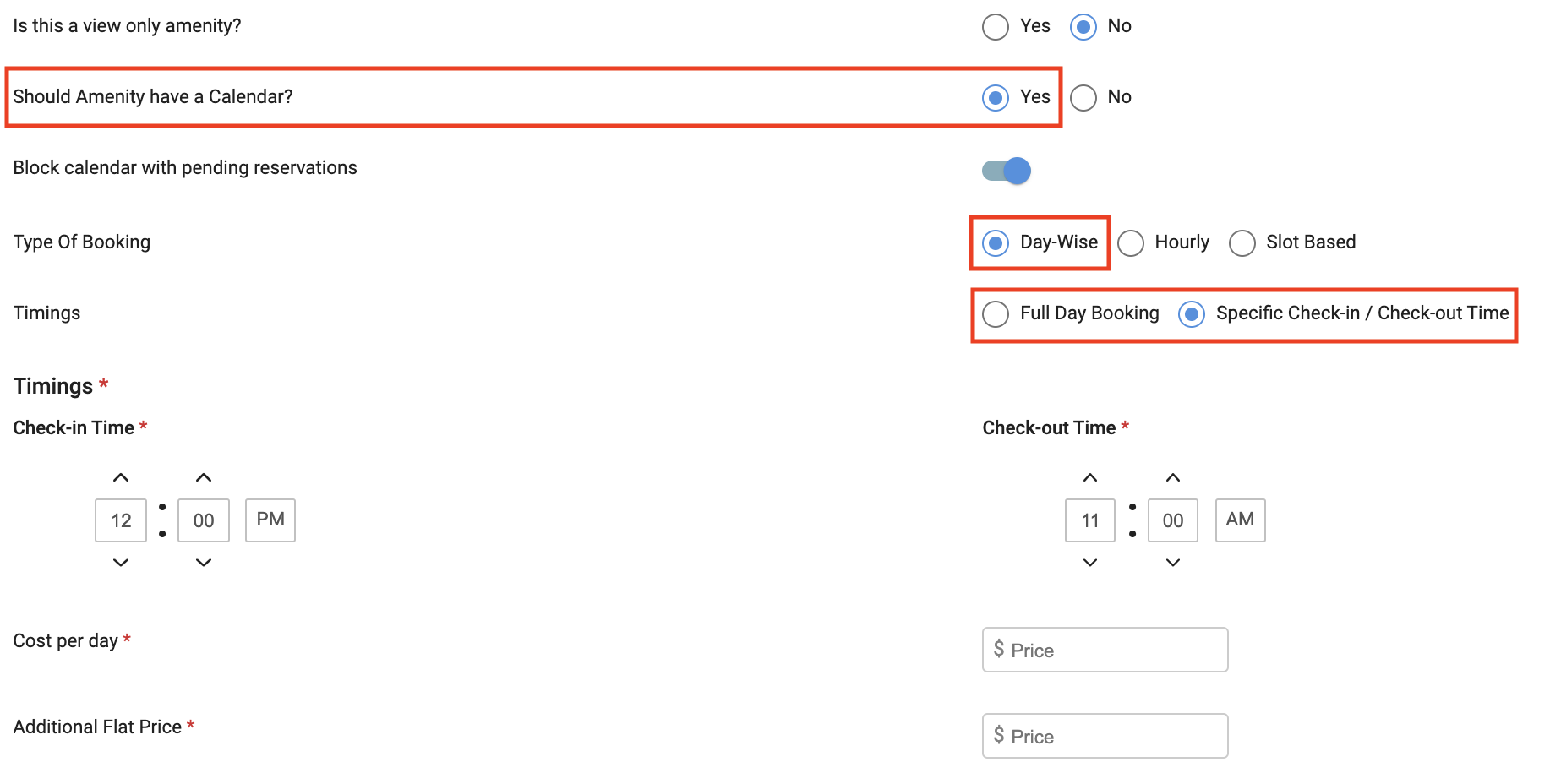The width and height of the screenshot is (1550, 784).
Task: Toggle block calendar with pending reservations switch
Action: point(1007,171)
